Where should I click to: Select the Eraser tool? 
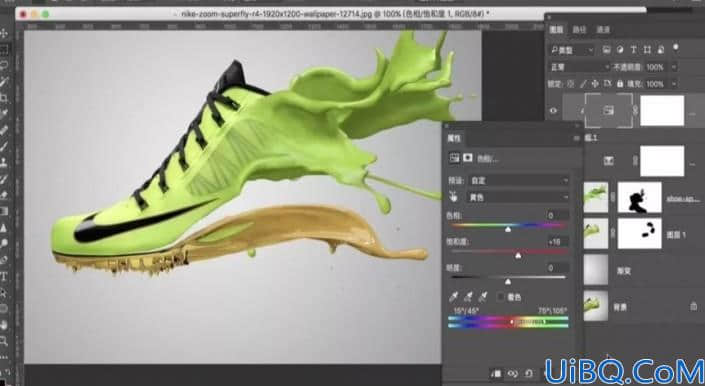tap(4, 195)
